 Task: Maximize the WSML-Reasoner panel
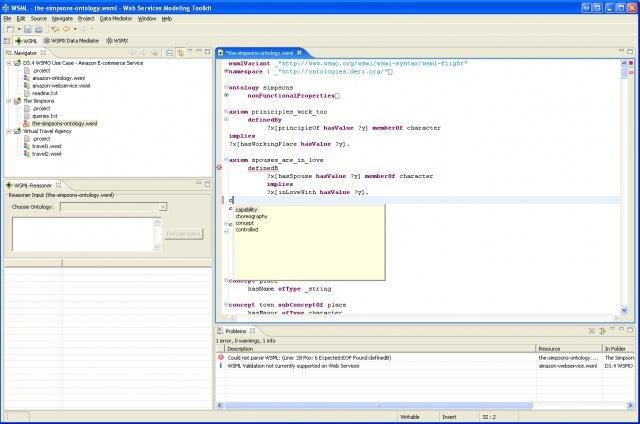tap(207, 184)
